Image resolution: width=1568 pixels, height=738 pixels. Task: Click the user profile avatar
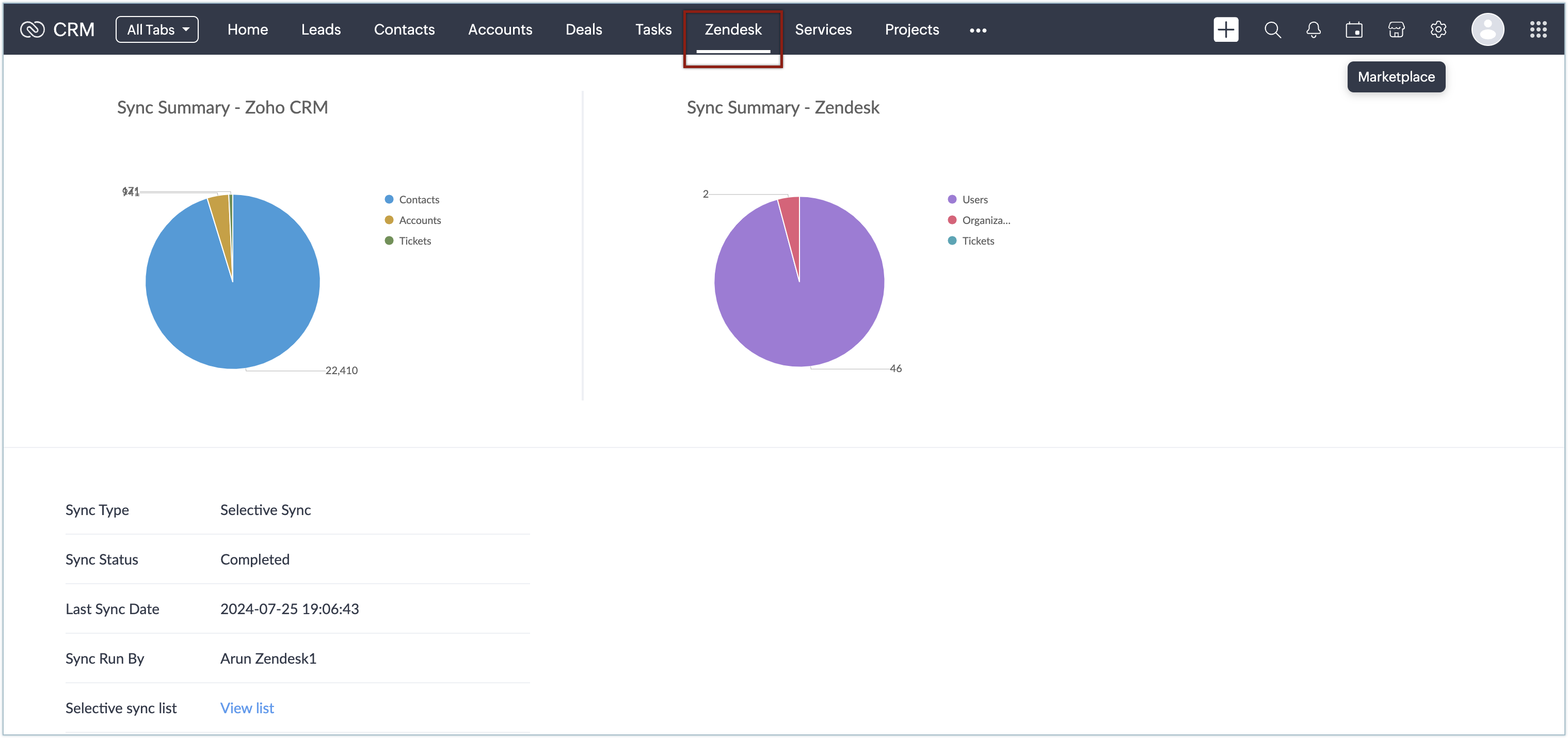[1487, 29]
